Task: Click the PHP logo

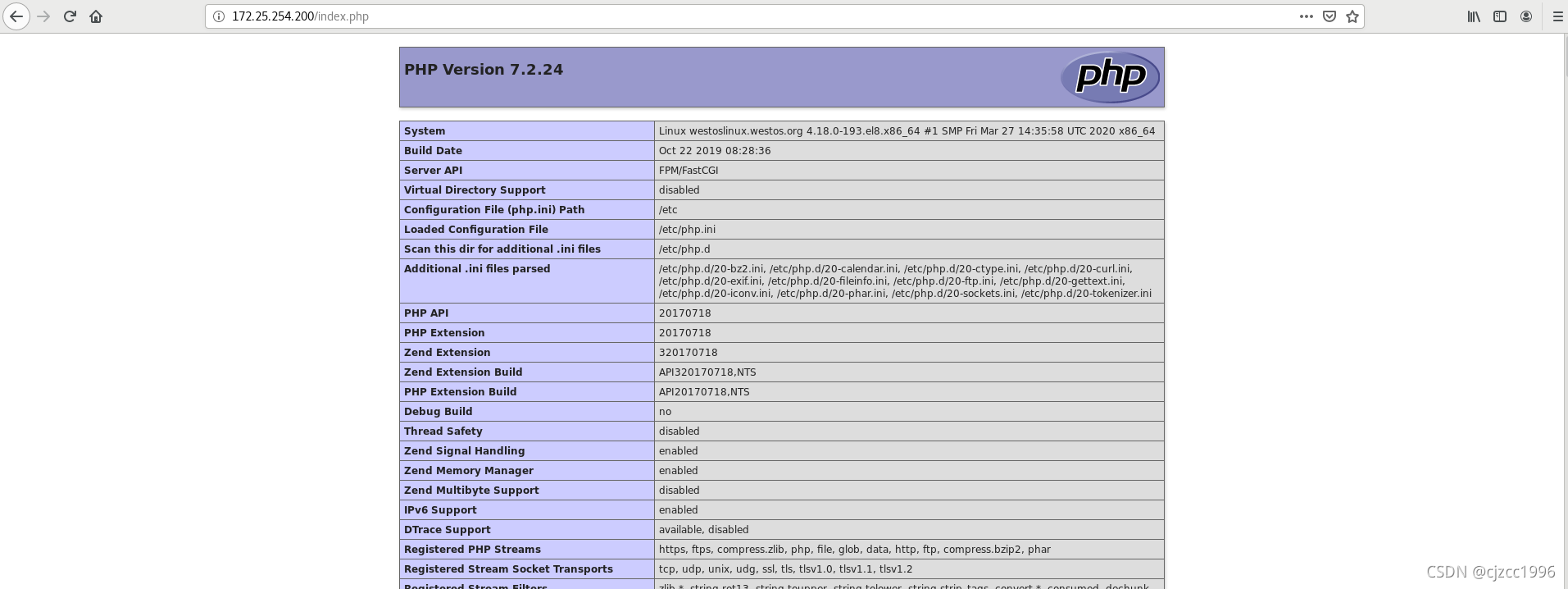Action: click(1110, 77)
